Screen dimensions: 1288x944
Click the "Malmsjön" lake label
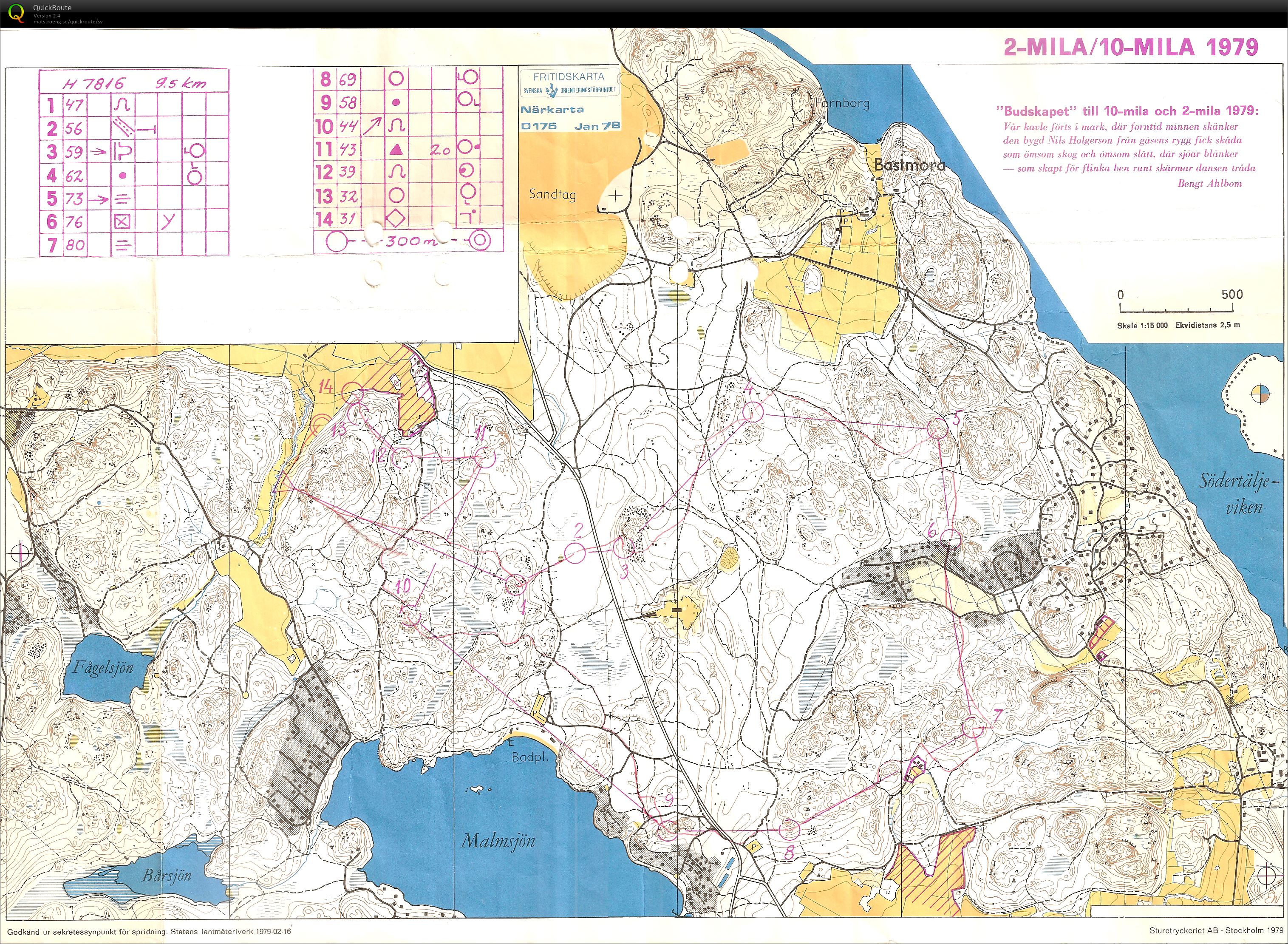pyautogui.click(x=498, y=841)
